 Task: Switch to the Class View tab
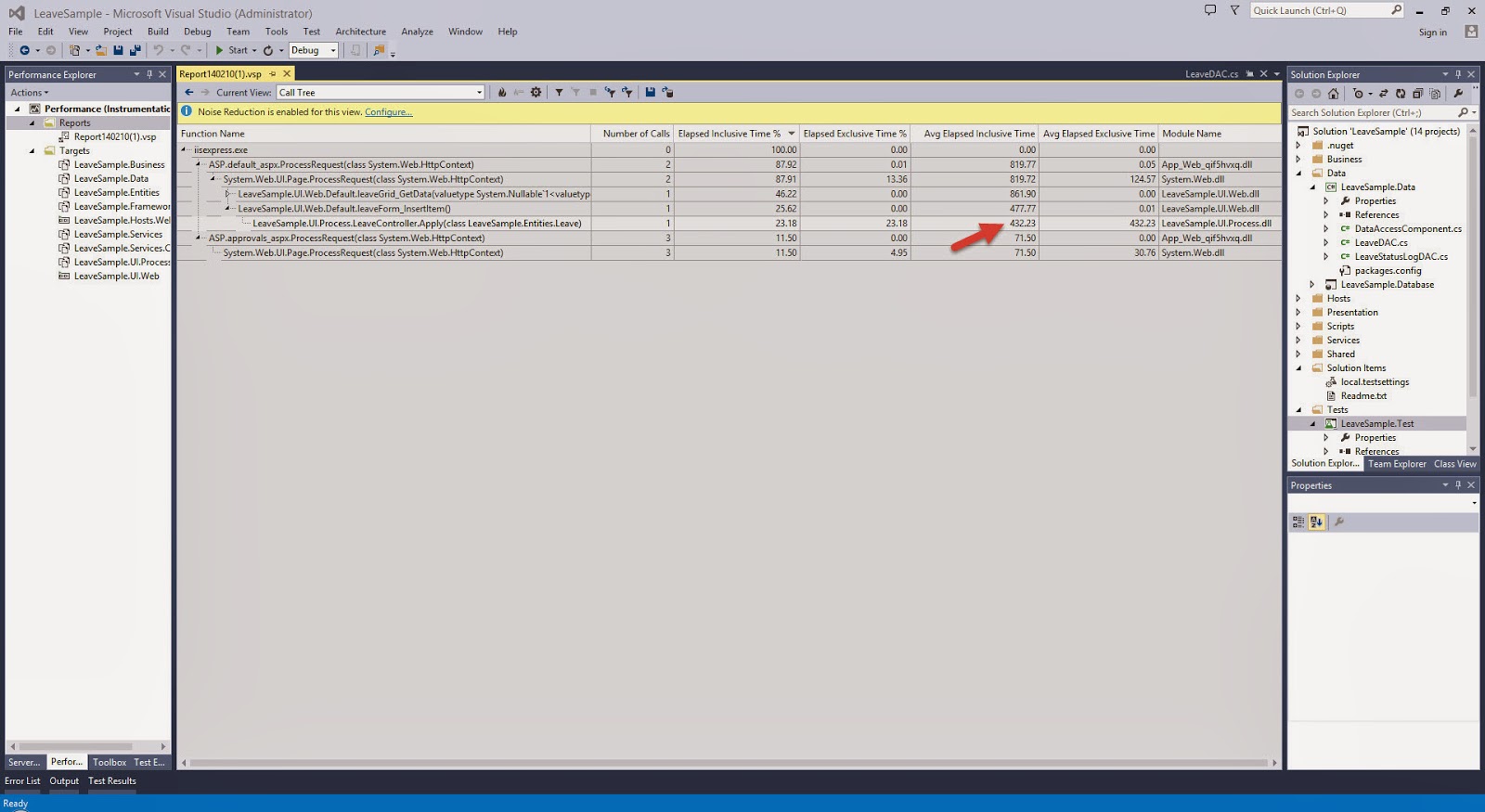coord(1454,464)
